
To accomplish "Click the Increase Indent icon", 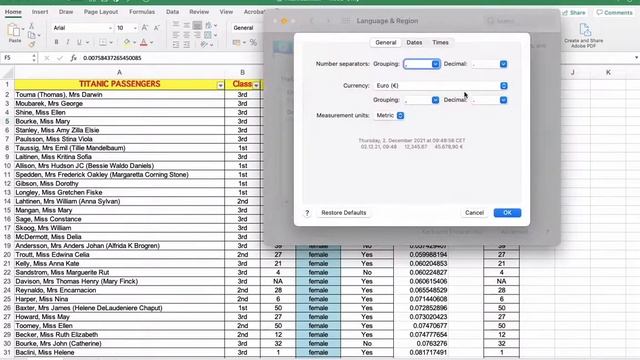I will click(187, 44).
